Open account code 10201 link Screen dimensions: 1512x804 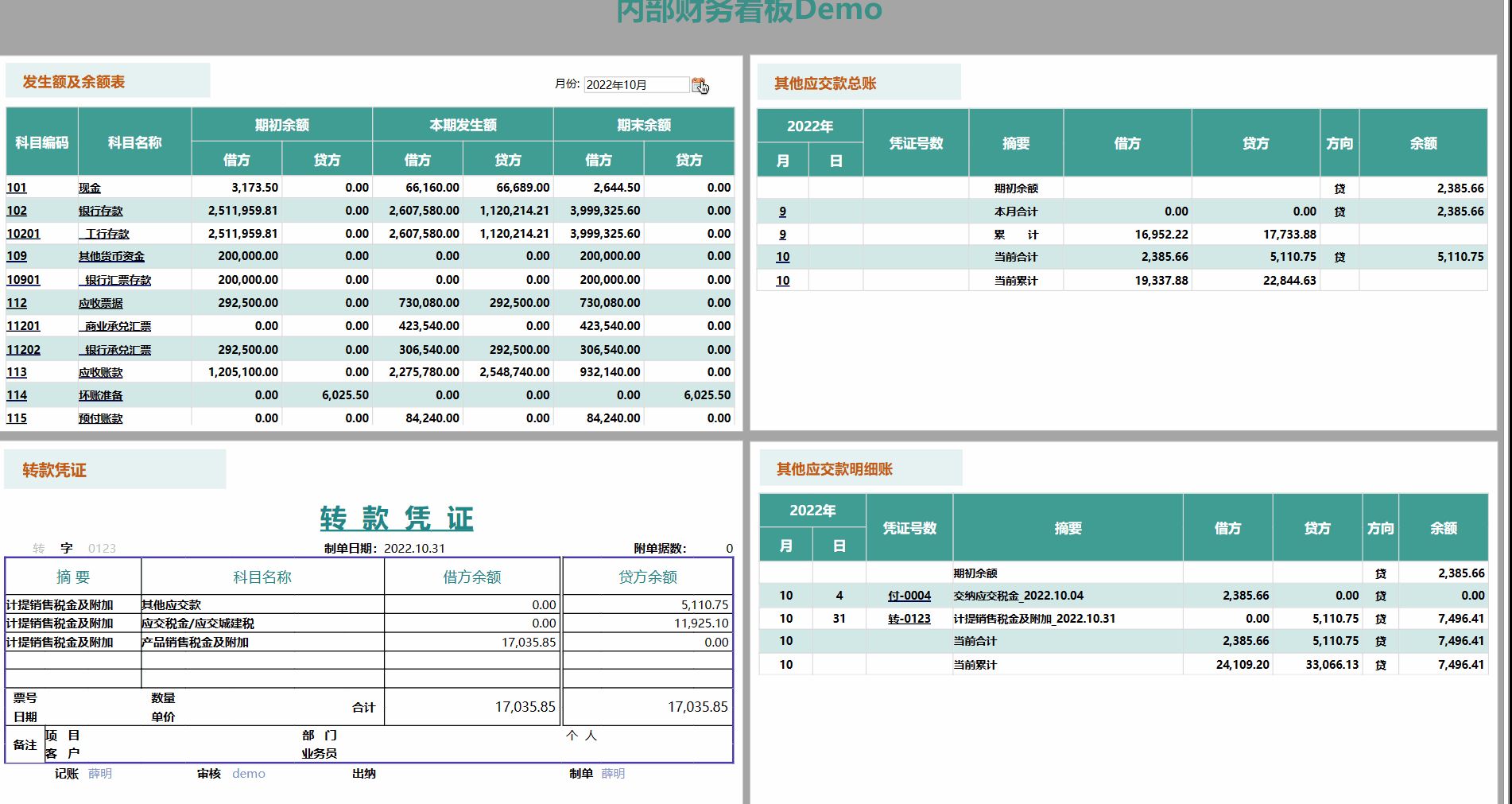[x=23, y=234]
